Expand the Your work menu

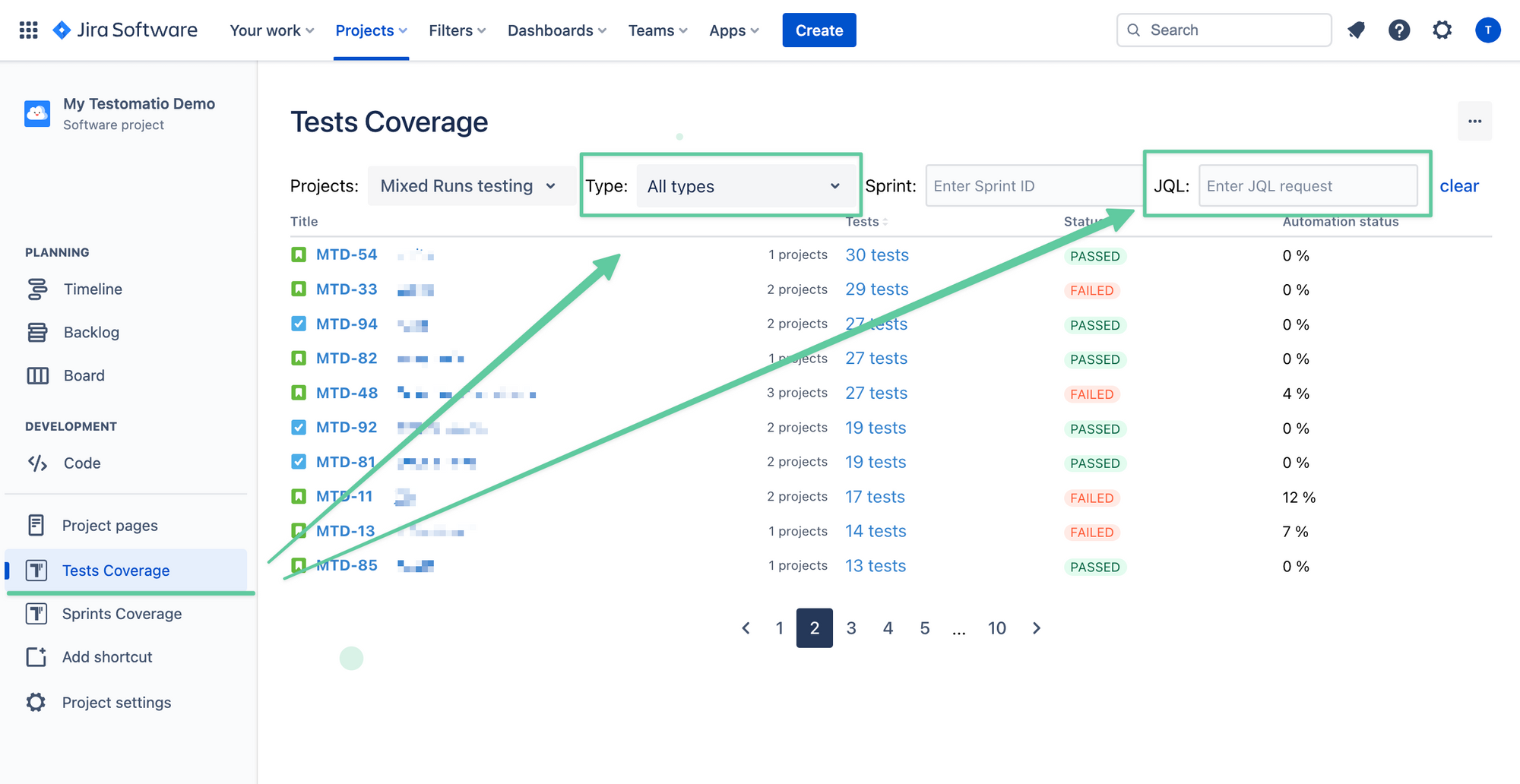click(272, 30)
